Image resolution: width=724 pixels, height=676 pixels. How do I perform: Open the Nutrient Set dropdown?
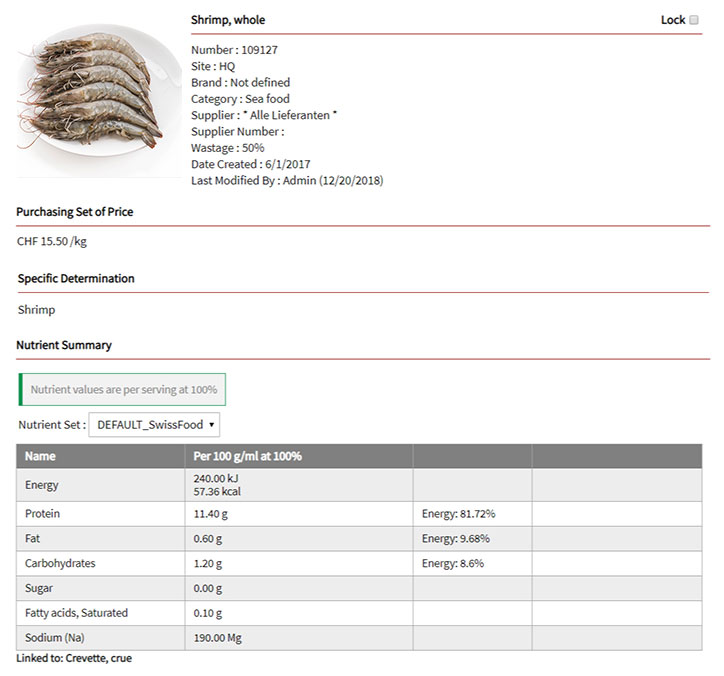tap(154, 425)
